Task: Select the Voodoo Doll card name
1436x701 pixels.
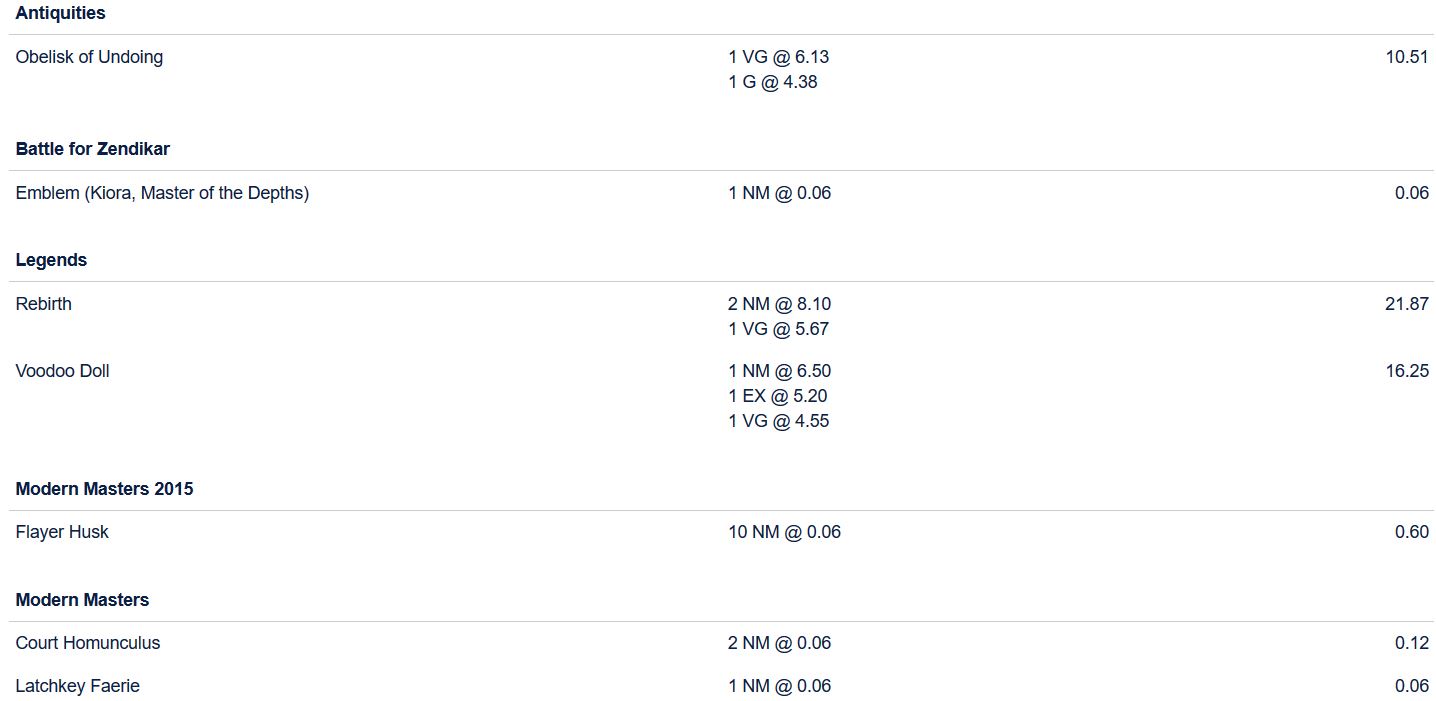Action: point(62,371)
